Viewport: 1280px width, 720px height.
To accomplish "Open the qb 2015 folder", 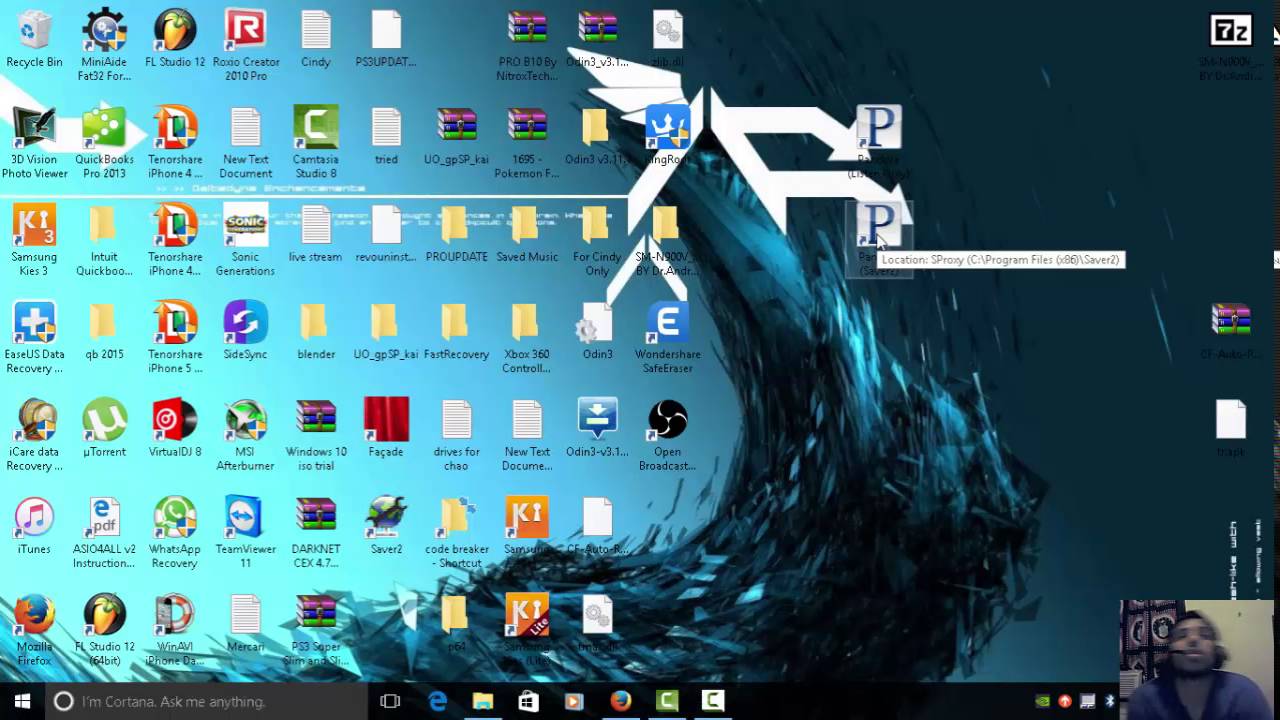I will (x=104, y=333).
